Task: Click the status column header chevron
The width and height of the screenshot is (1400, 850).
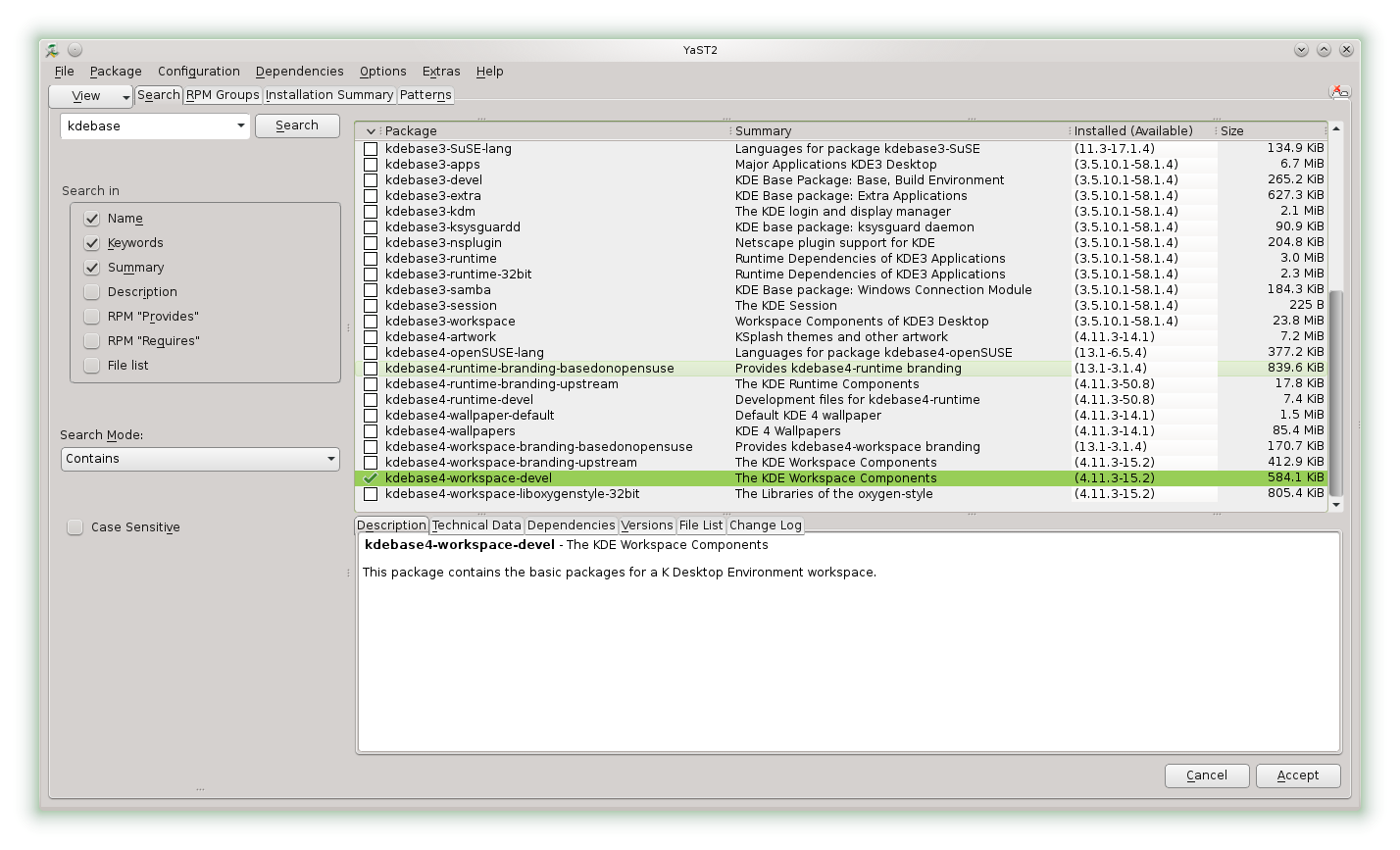Action: click(x=371, y=131)
